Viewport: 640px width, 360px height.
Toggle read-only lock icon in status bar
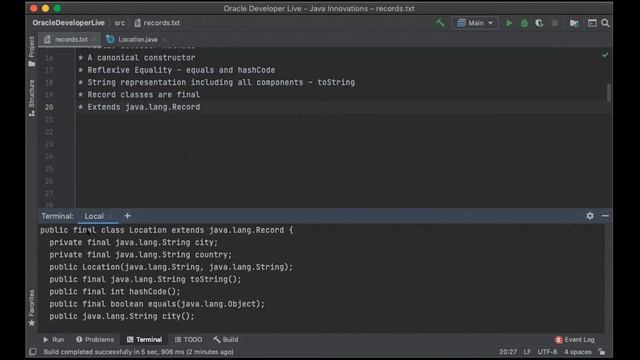(602, 352)
